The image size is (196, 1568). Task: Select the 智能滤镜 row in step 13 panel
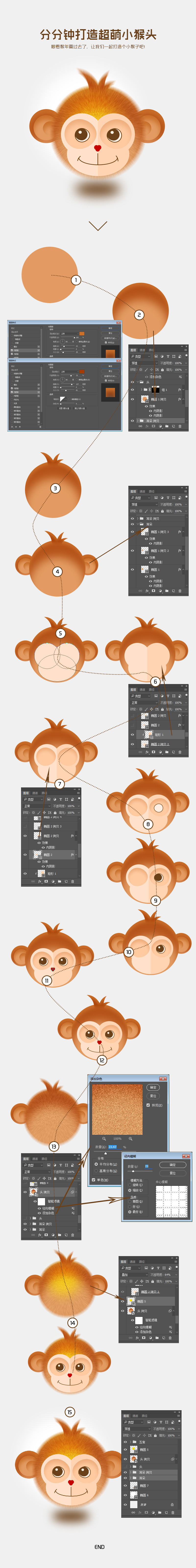[54, 1201]
